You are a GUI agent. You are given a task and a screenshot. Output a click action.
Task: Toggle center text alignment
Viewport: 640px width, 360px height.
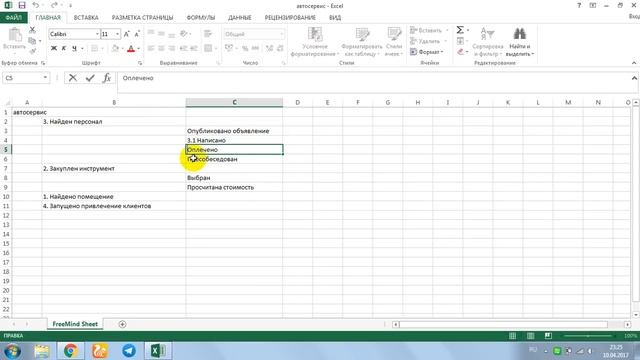pos(162,48)
